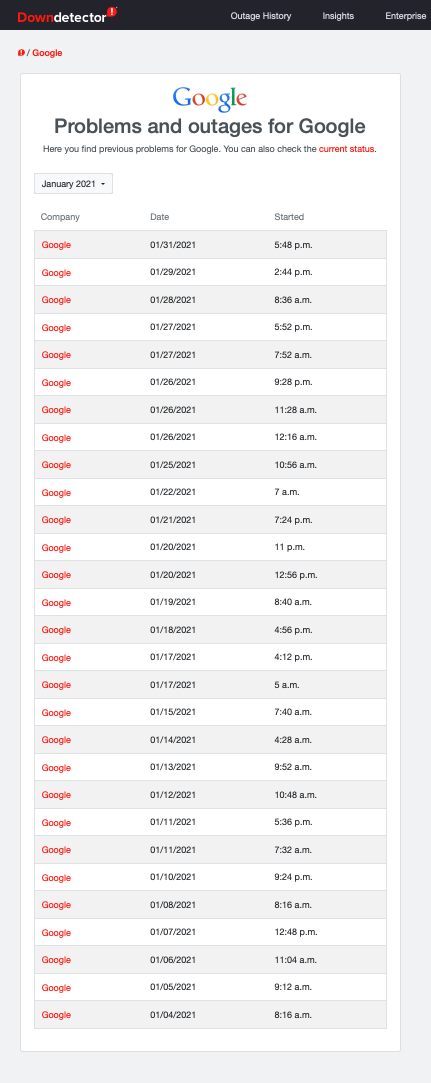The height and width of the screenshot is (1083, 431).
Task: Click the colorful Google logo image
Action: 210,99
